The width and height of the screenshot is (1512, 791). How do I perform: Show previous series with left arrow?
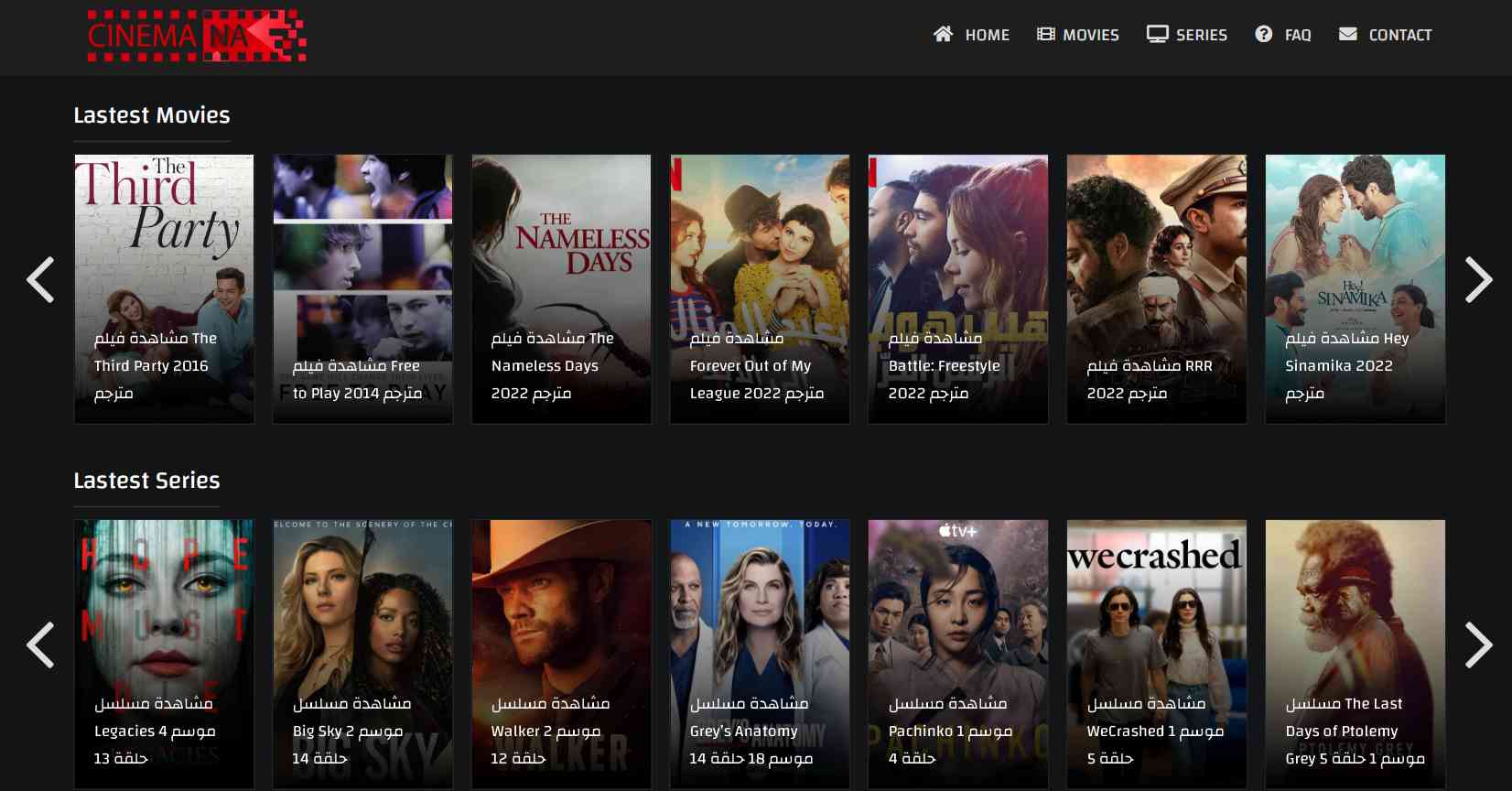(40, 645)
